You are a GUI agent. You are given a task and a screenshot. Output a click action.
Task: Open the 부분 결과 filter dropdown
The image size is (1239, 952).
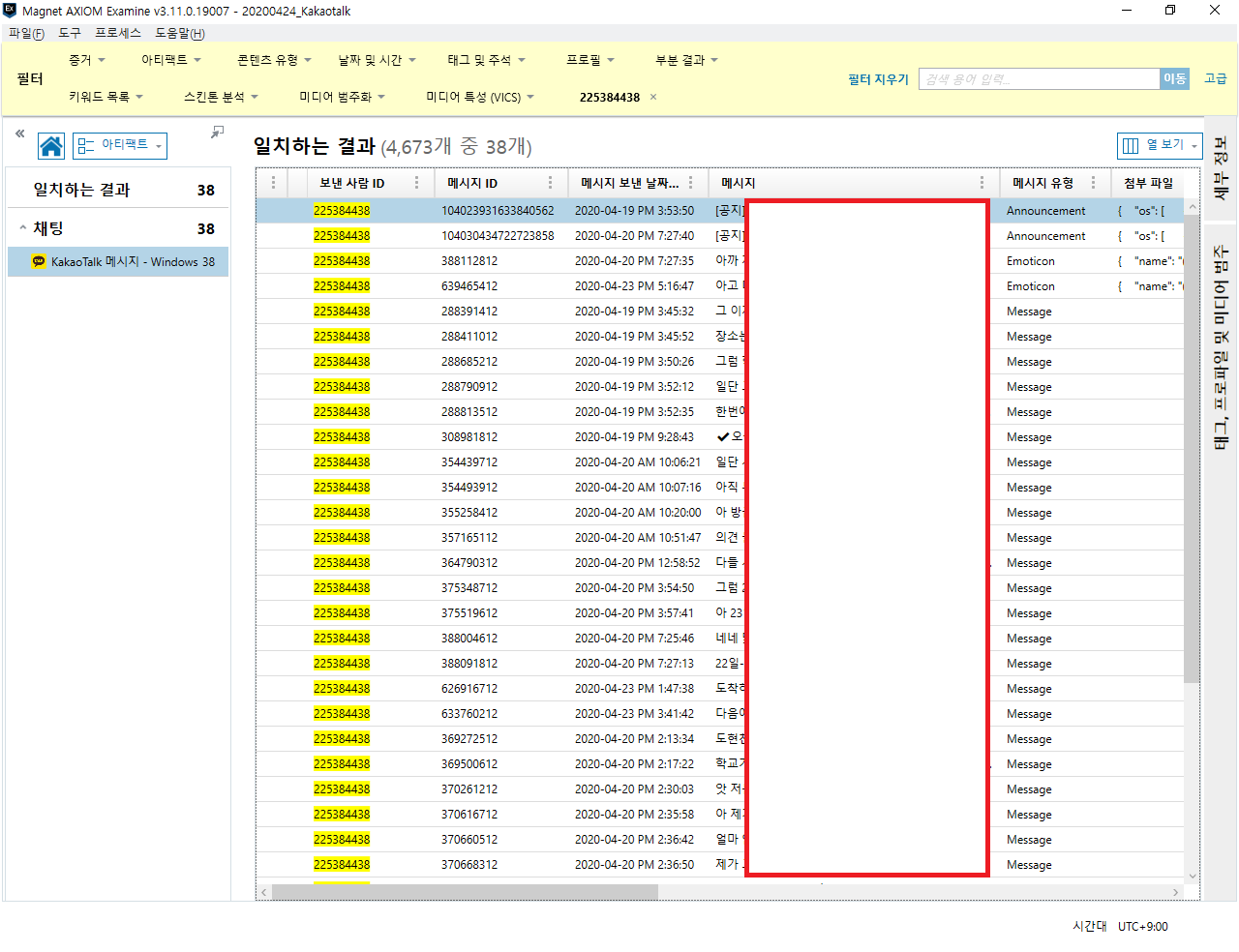tap(687, 60)
